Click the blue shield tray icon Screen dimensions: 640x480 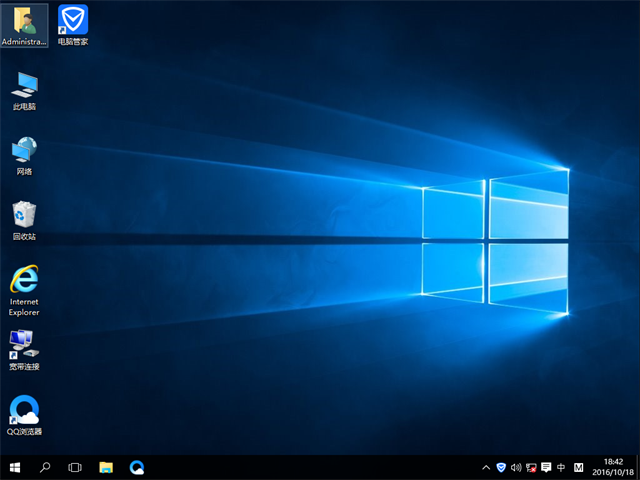pyautogui.click(x=501, y=467)
